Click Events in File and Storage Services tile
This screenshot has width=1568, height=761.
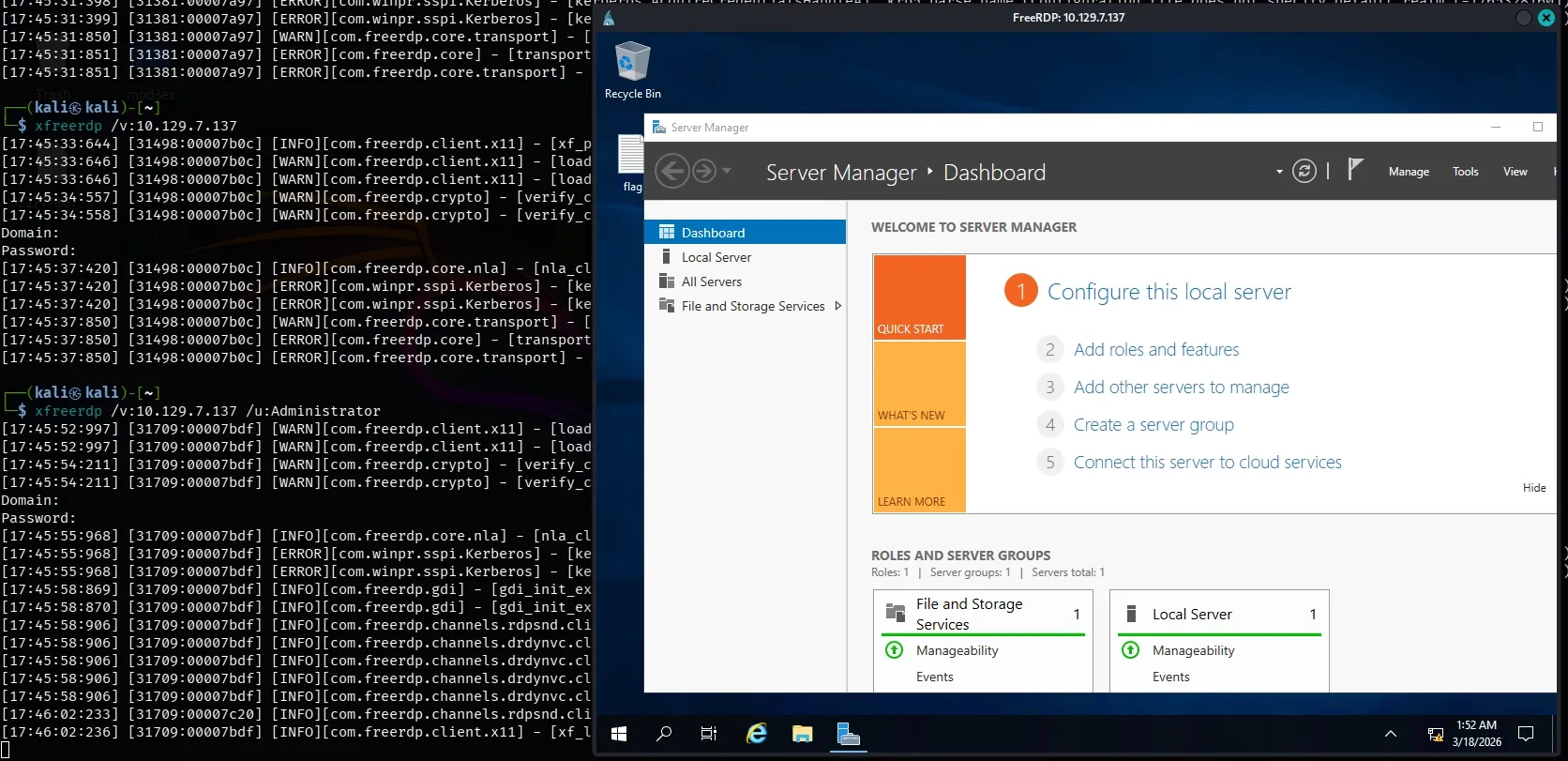[934, 677]
